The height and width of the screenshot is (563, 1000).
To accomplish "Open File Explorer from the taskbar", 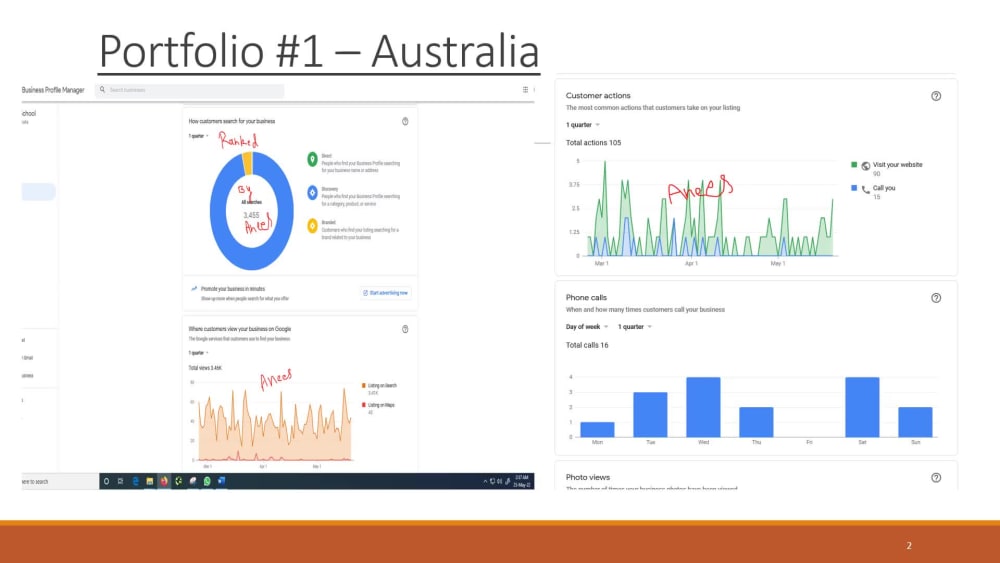I will pyautogui.click(x=149, y=481).
